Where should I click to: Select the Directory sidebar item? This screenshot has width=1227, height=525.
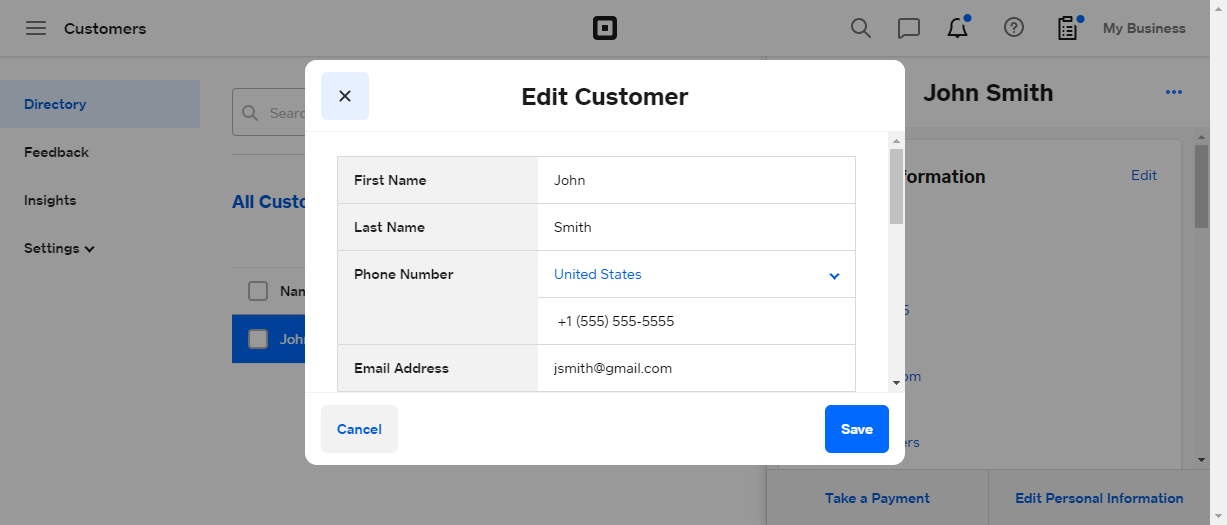tap(100, 104)
